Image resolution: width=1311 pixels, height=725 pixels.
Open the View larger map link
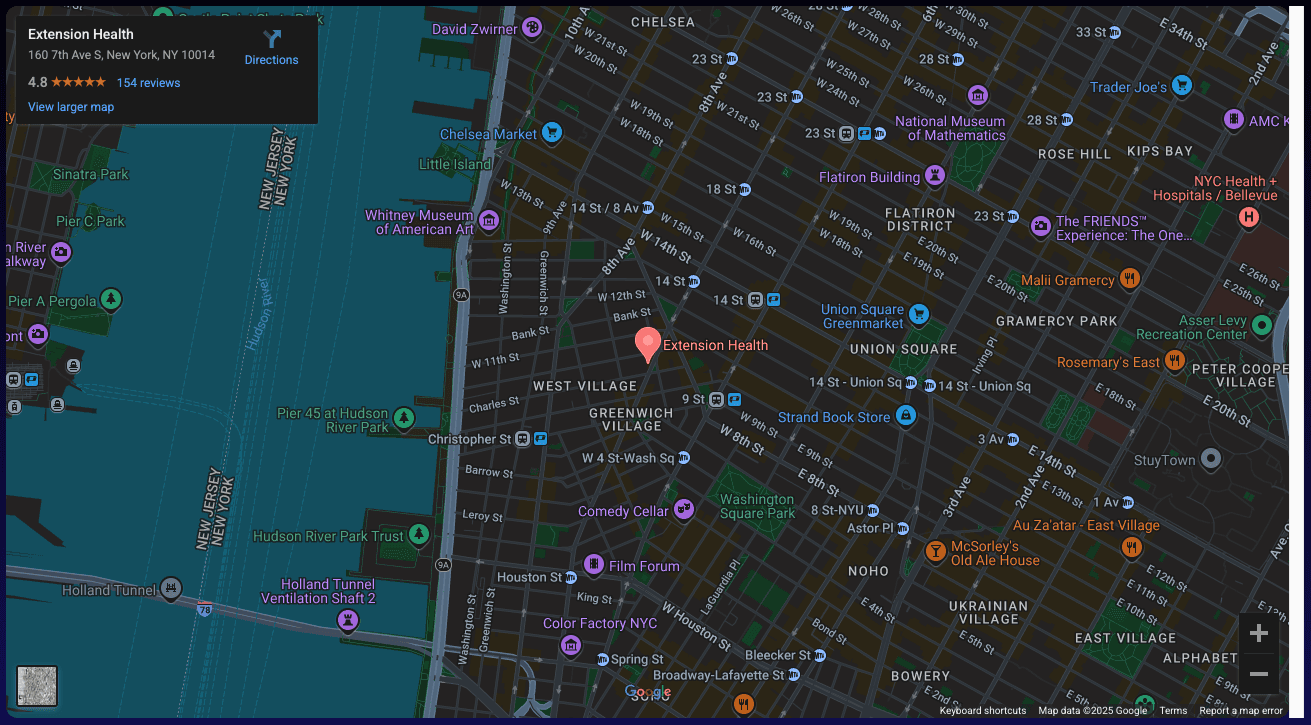coord(71,107)
